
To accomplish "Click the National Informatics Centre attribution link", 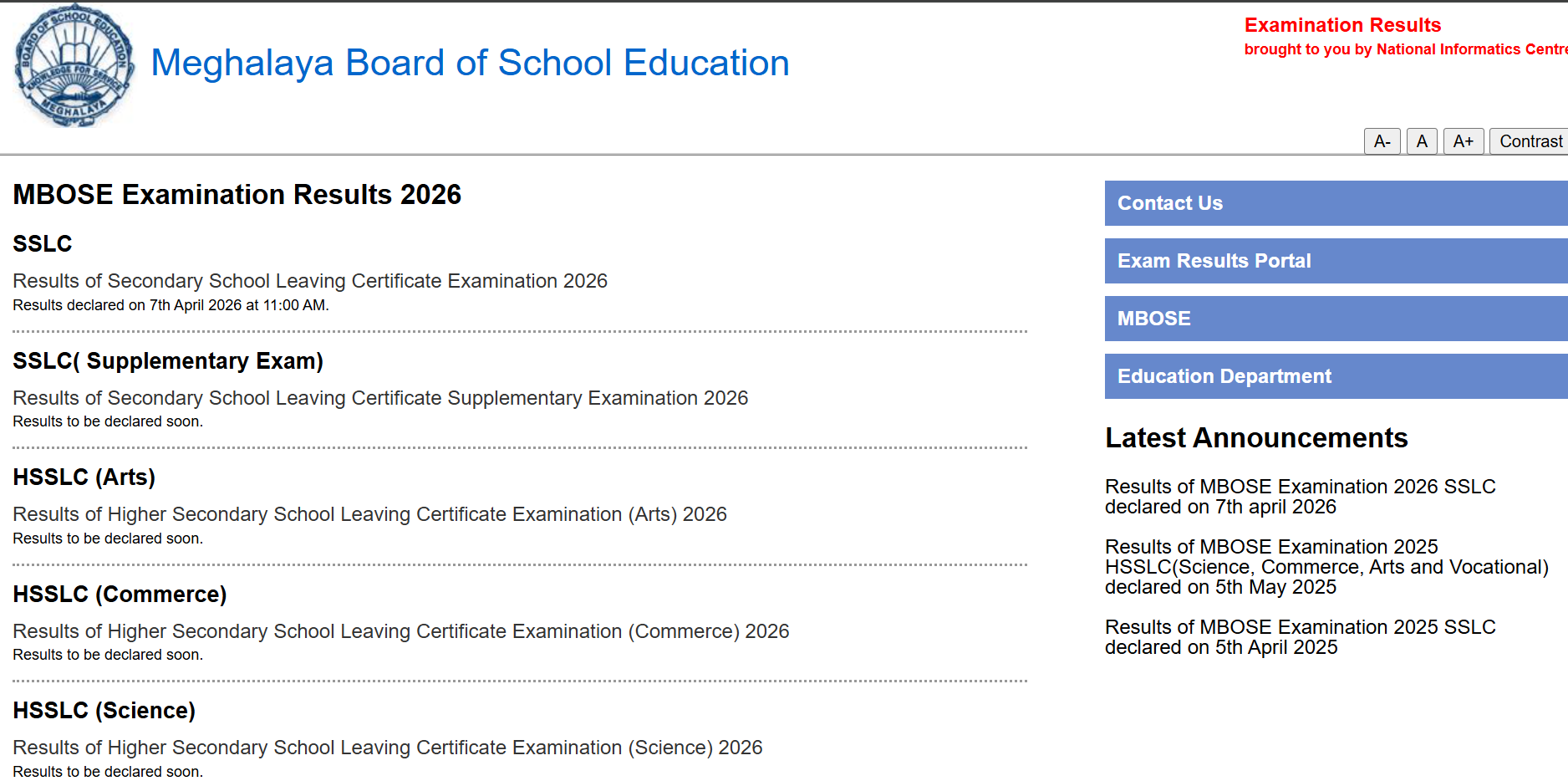I will (1404, 49).
